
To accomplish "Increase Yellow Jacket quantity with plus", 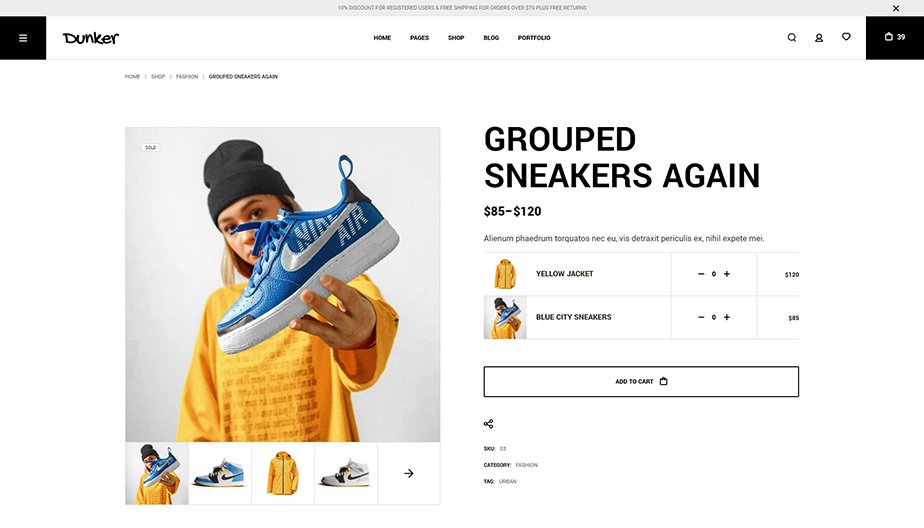I will coord(727,274).
